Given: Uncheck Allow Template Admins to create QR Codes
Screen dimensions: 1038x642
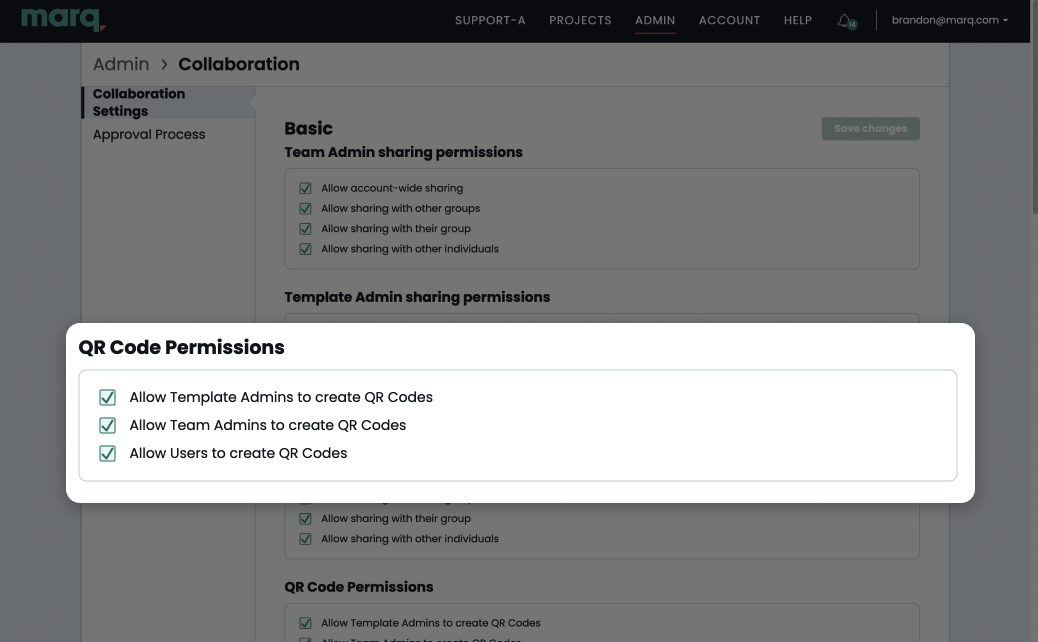Looking at the screenshot, I should [x=107, y=397].
